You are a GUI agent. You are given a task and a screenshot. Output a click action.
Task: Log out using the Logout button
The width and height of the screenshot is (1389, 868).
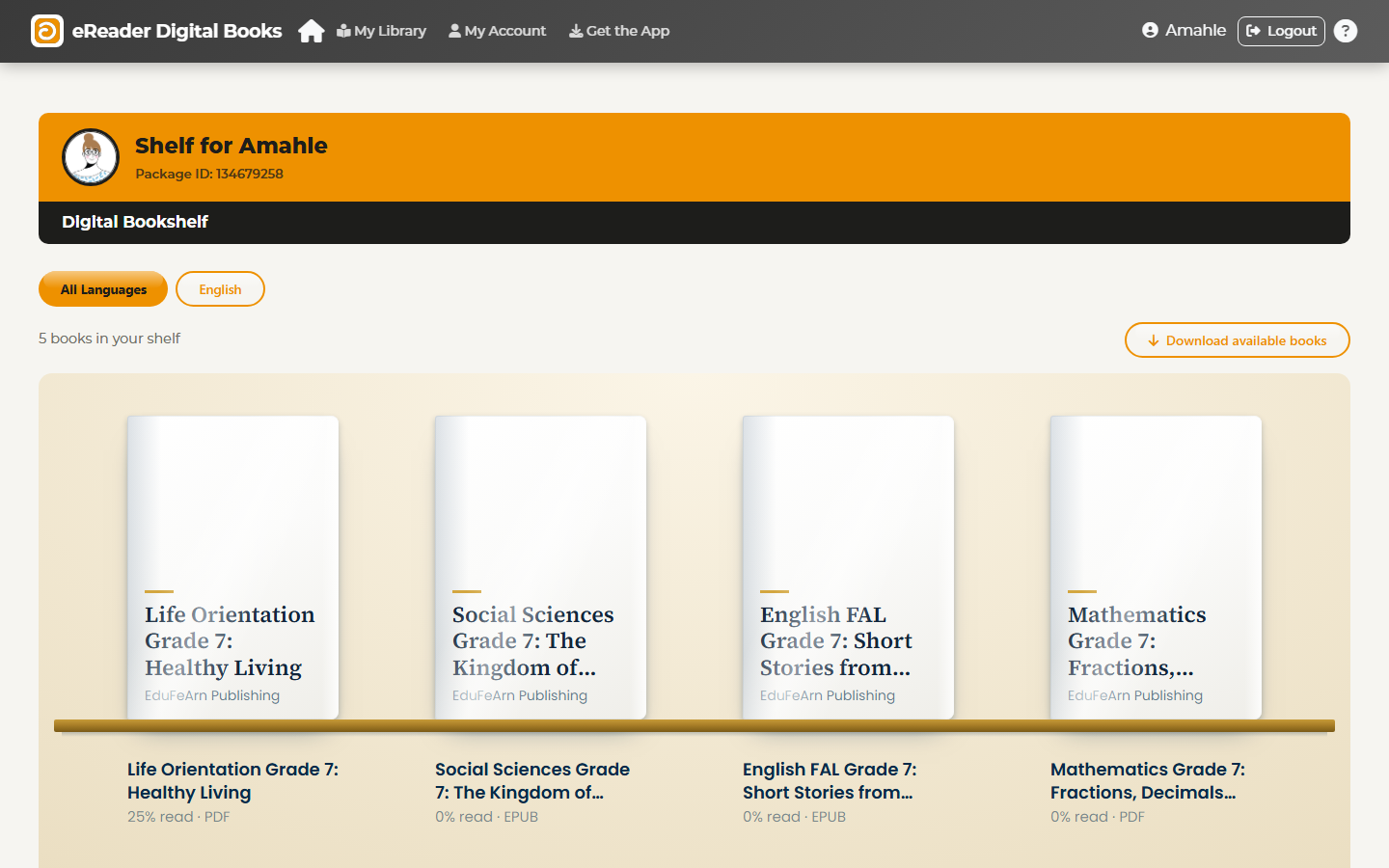coord(1281,31)
